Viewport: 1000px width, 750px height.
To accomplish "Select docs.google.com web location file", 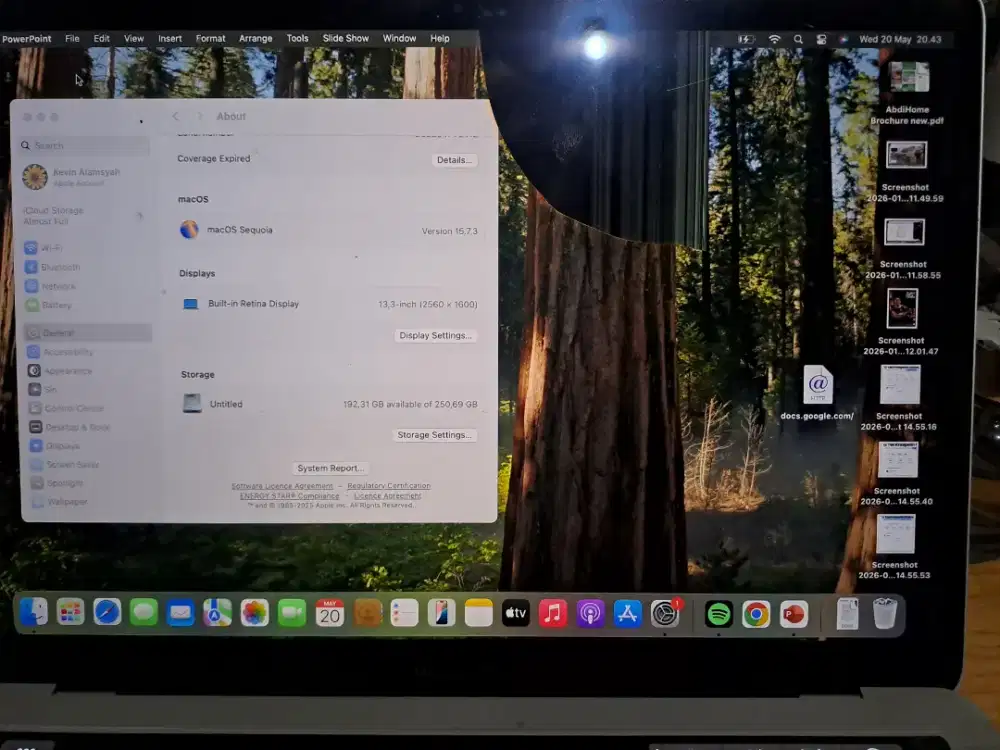I will point(818,393).
